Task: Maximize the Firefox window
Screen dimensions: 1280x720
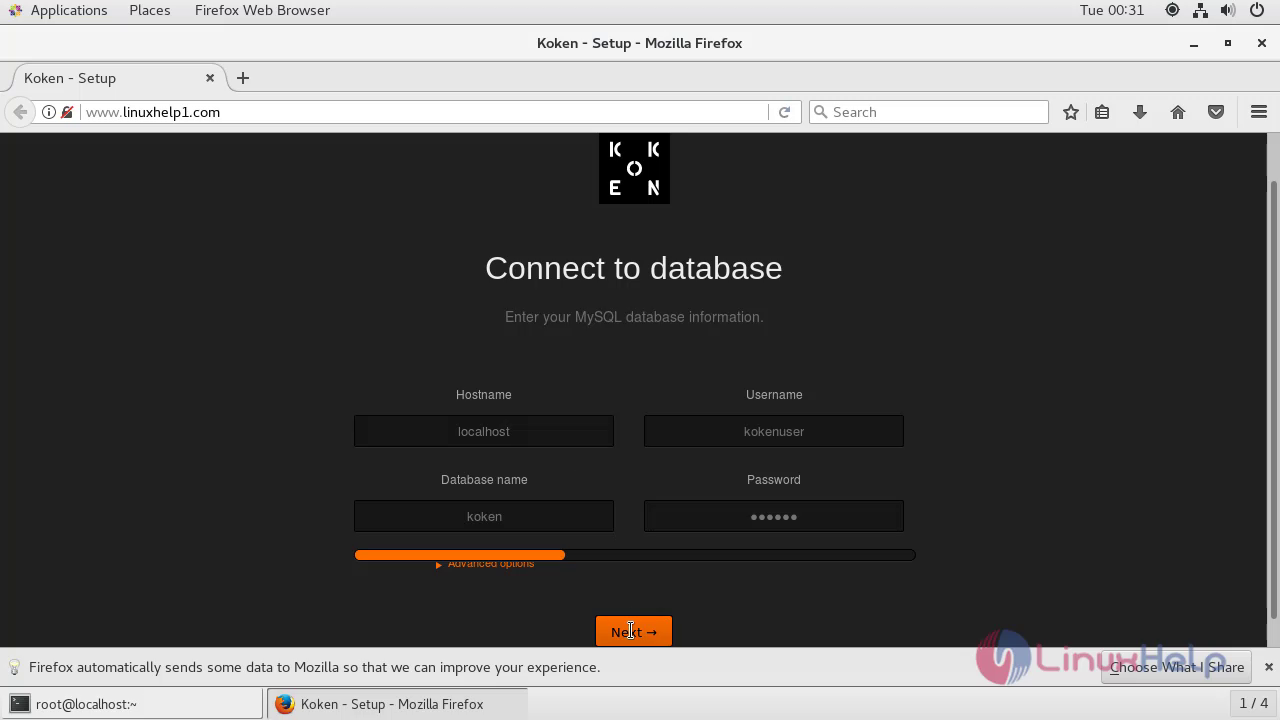Action: pyautogui.click(x=1228, y=43)
